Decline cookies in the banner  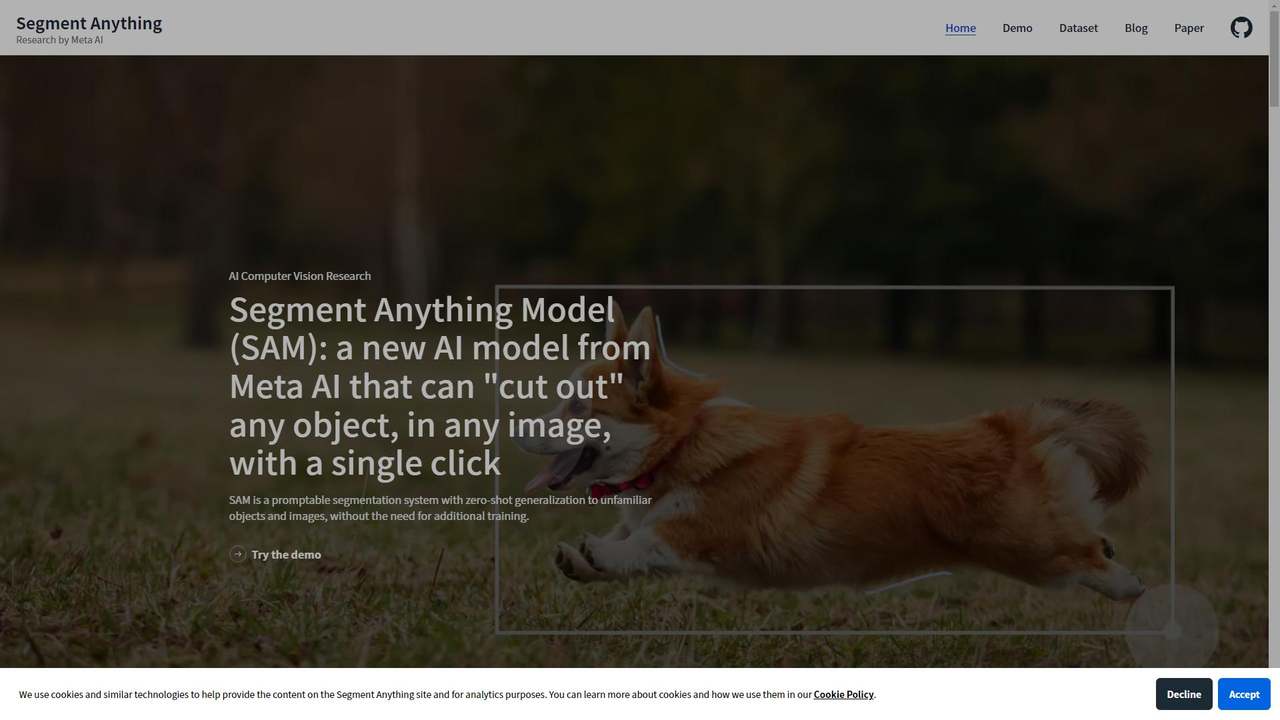1184,694
